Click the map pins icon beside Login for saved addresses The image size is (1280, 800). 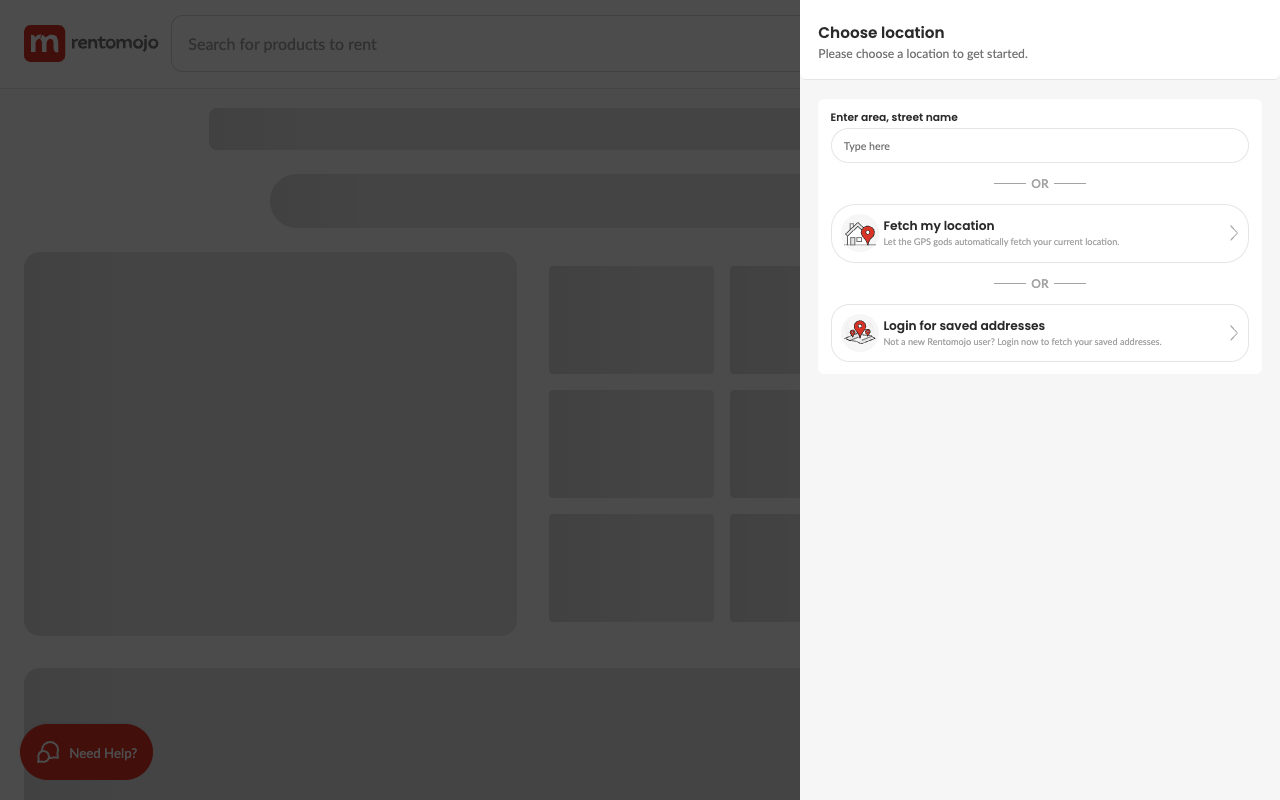[860, 333]
